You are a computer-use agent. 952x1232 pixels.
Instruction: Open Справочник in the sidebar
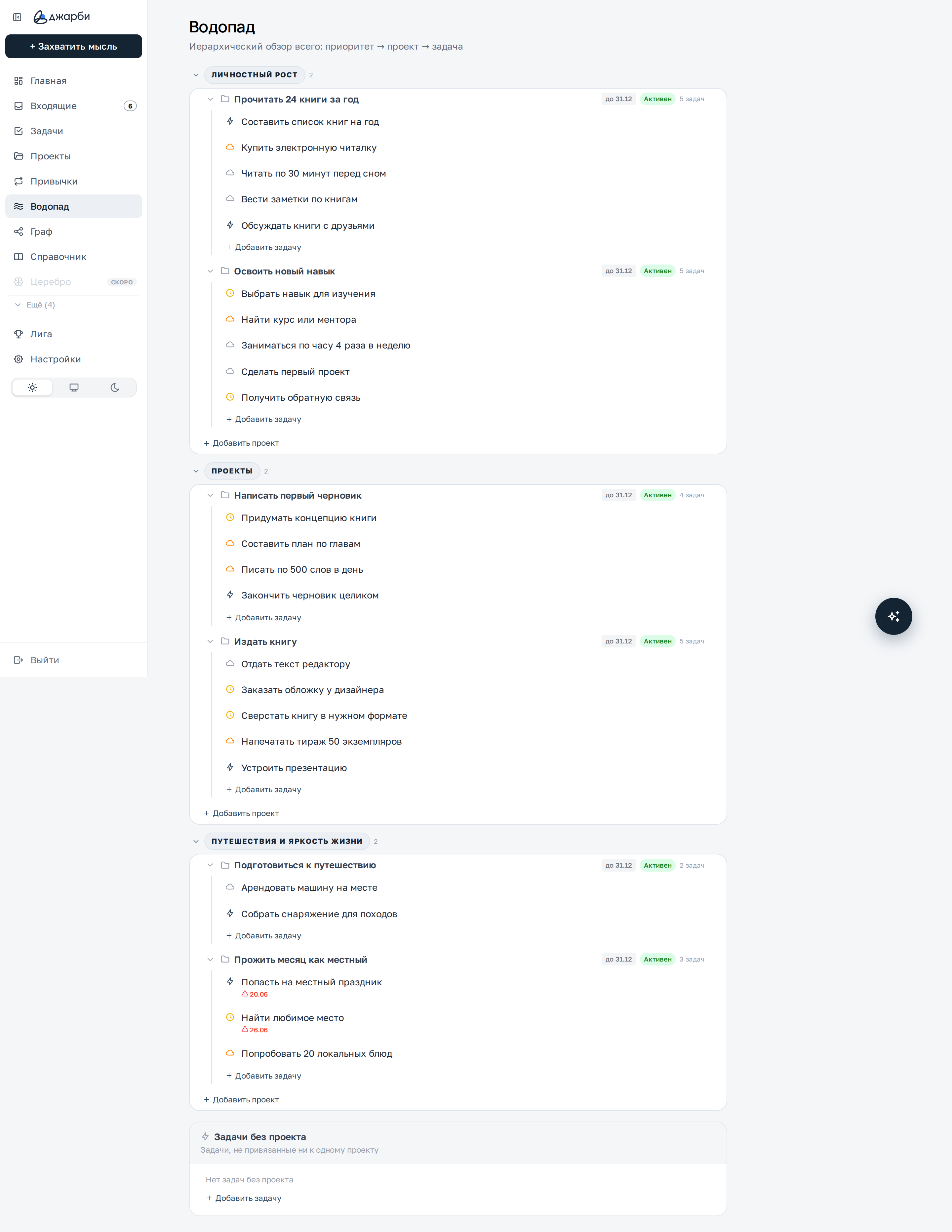73,257
